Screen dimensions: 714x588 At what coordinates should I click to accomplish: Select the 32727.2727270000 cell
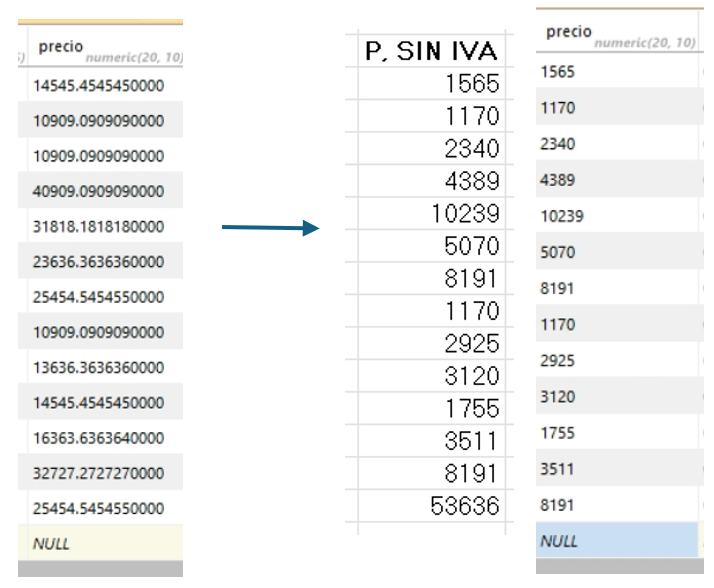point(99,473)
